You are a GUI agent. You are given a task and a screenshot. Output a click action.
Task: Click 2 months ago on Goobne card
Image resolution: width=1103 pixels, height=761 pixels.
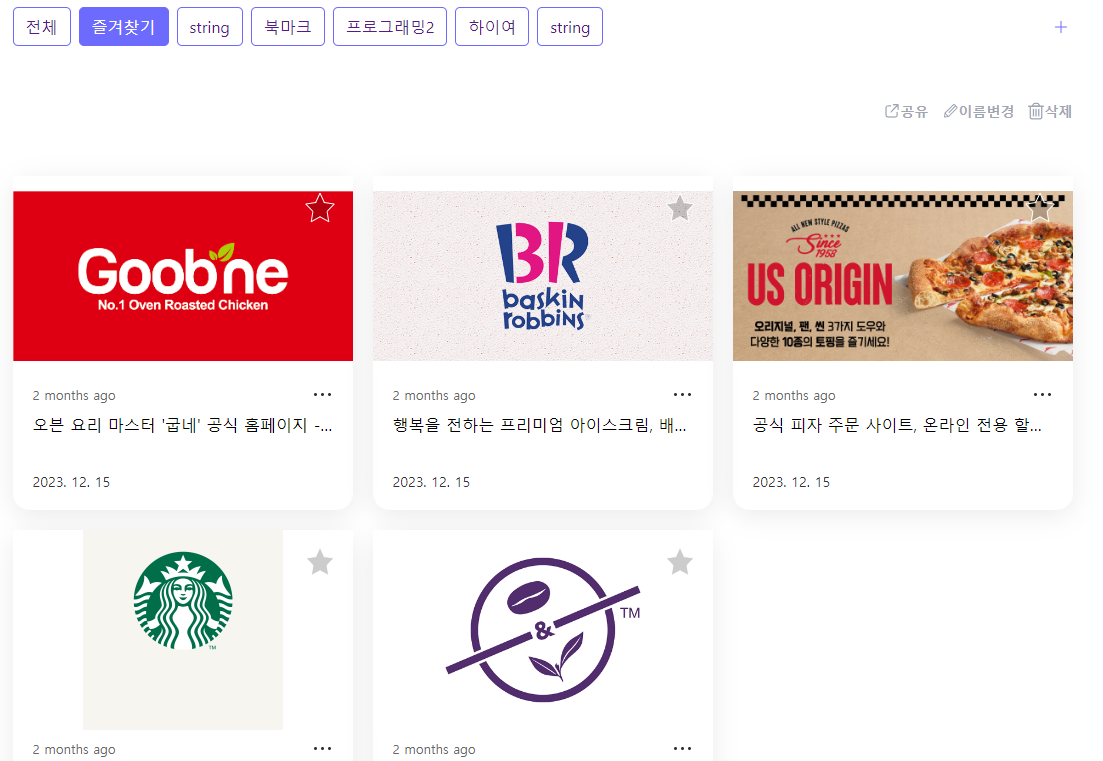(x=74, y=395)
